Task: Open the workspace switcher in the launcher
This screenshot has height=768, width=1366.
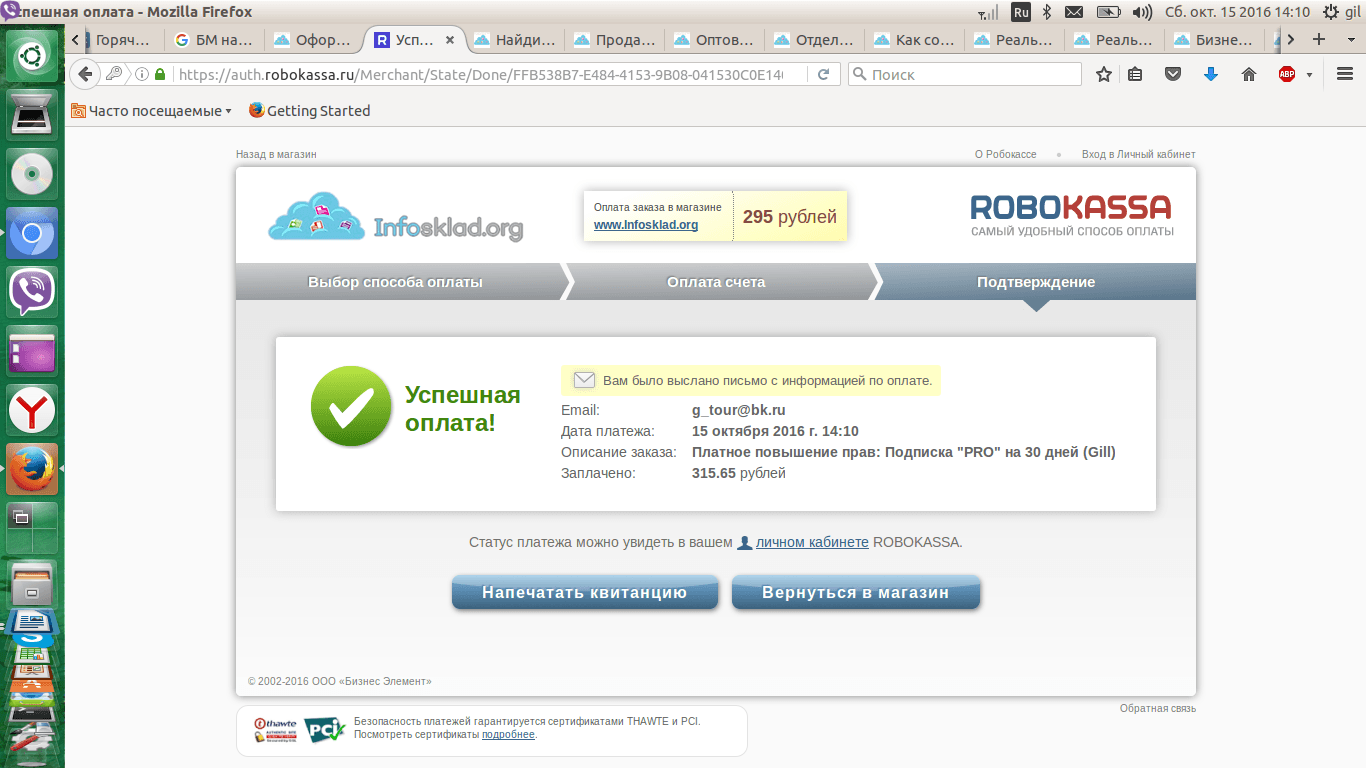Action: click(33, 528)
